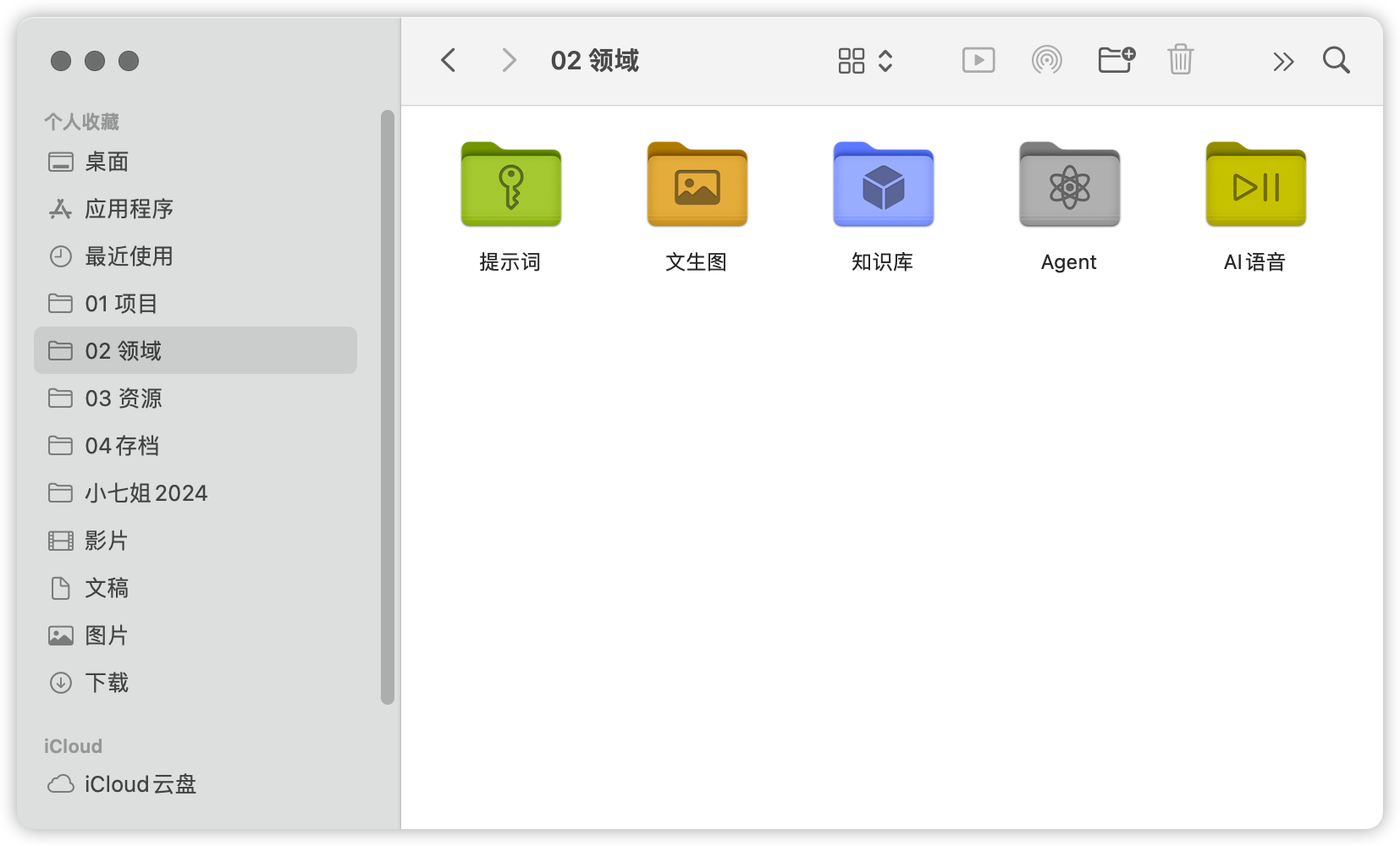Open the 提示词 folder with key icon

[x=510, y=186]
